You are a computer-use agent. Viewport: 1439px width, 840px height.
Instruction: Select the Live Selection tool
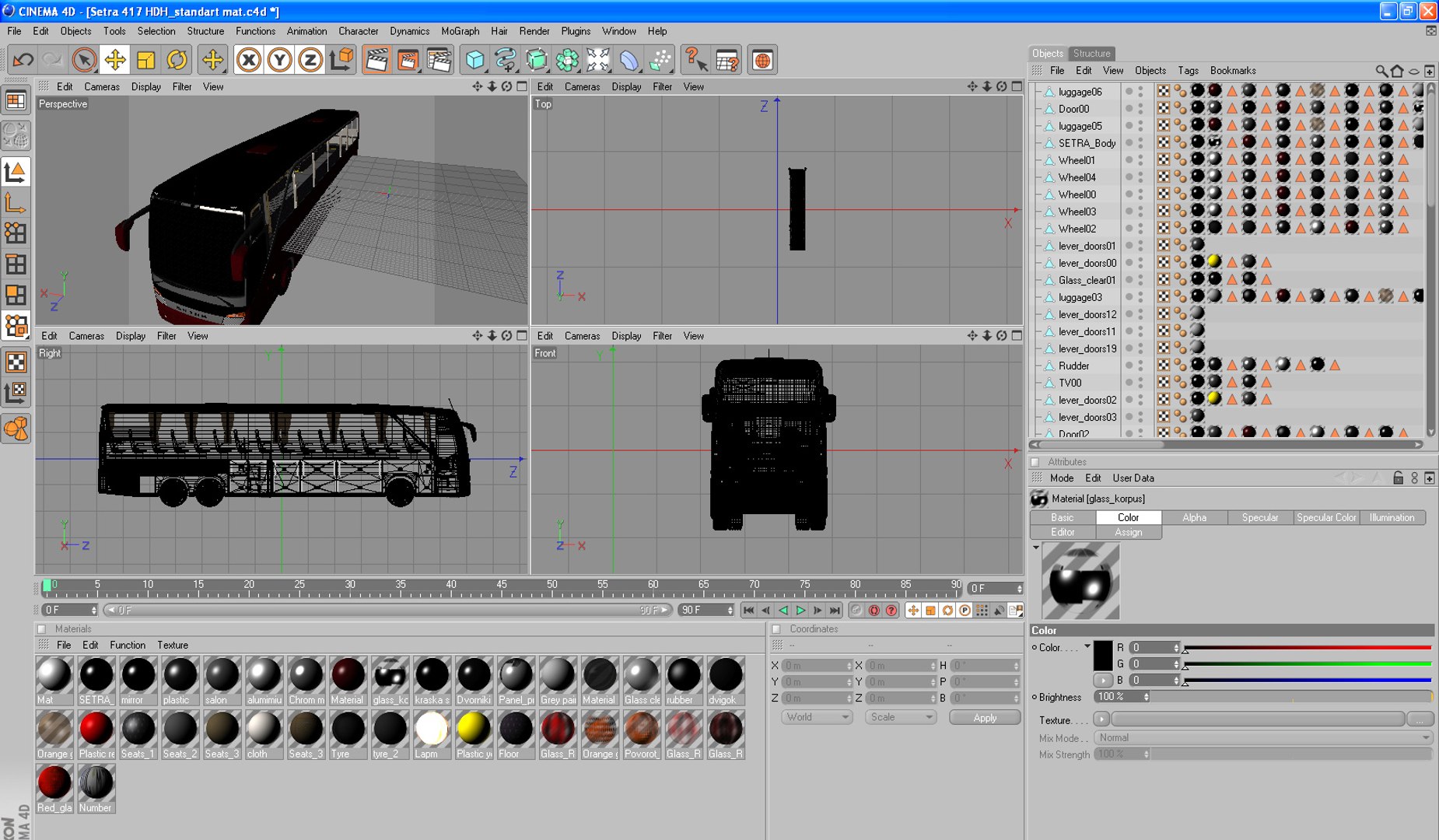[x=84, y=60]
